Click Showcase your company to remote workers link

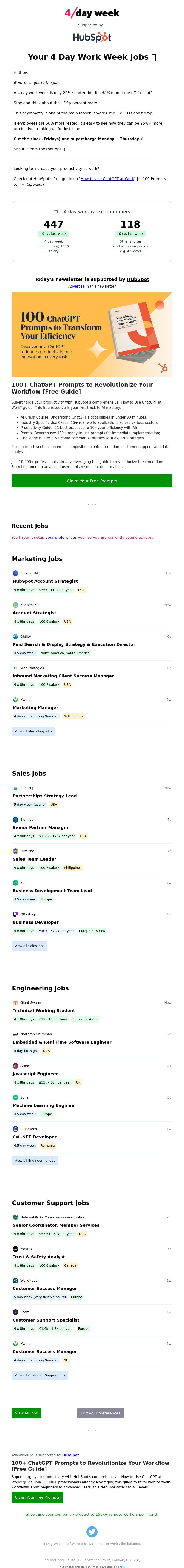[x=92, y=1514]
